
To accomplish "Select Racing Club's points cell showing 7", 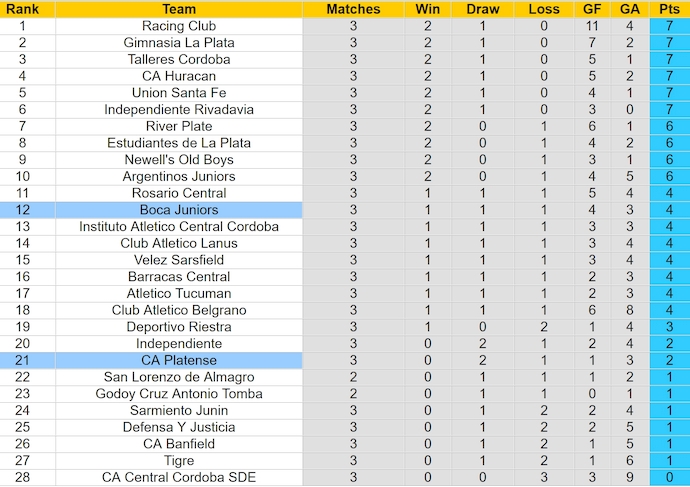I will point(669,26).
